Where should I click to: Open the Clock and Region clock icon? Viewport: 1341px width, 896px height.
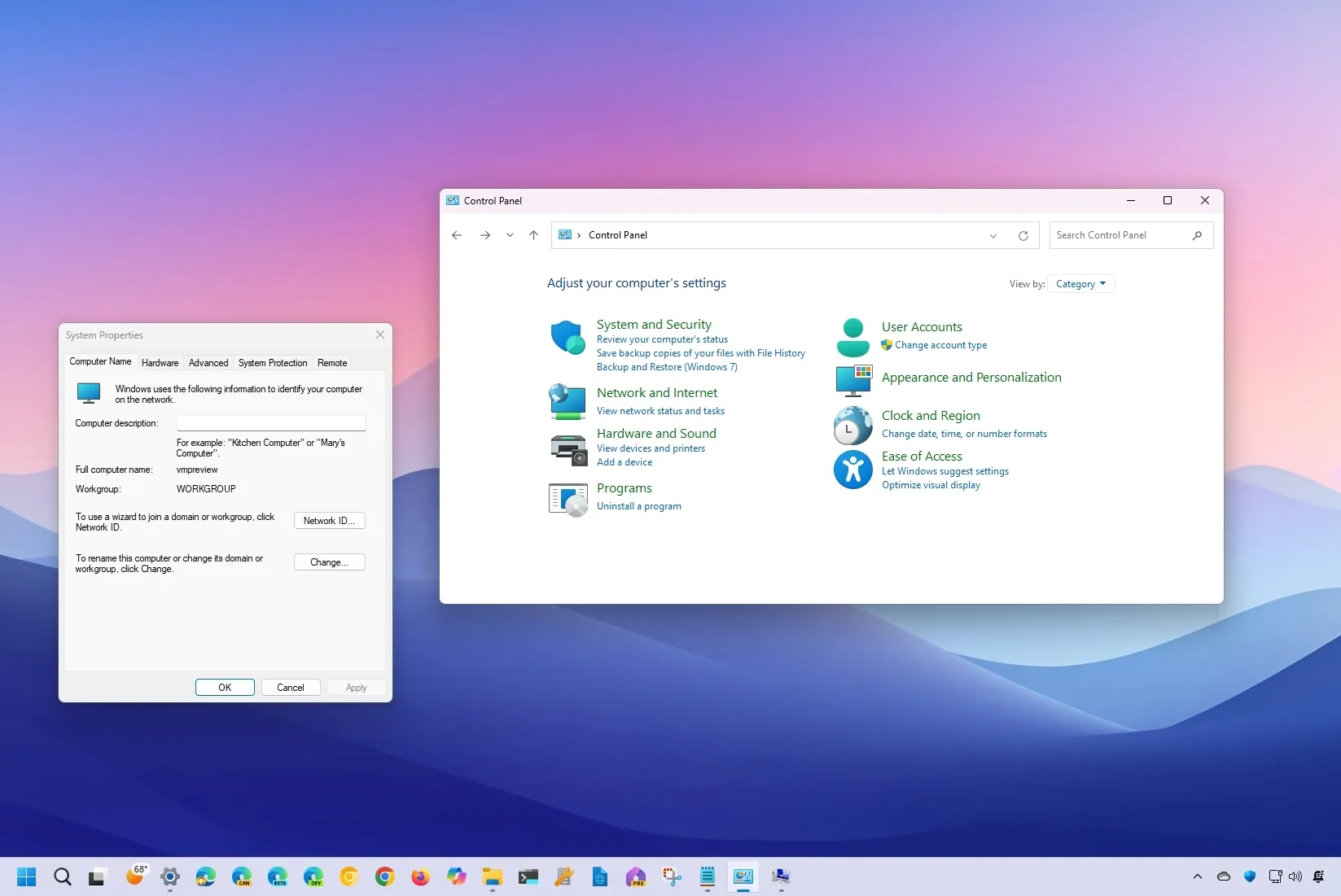click(x=852, y=425)
